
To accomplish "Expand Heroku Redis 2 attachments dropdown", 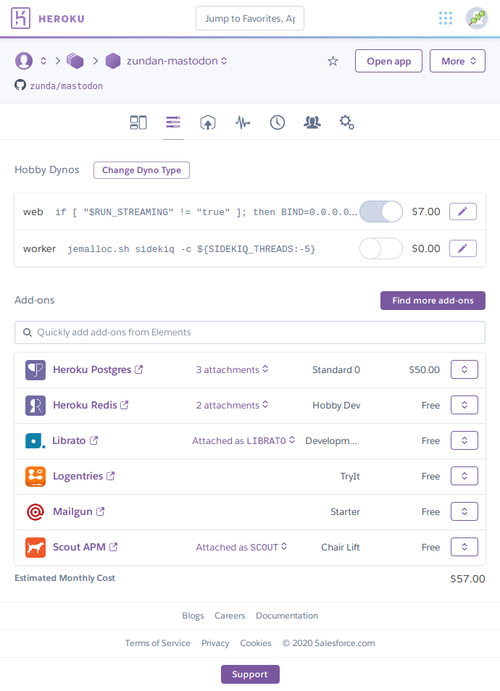I will (x=232, y=405).
